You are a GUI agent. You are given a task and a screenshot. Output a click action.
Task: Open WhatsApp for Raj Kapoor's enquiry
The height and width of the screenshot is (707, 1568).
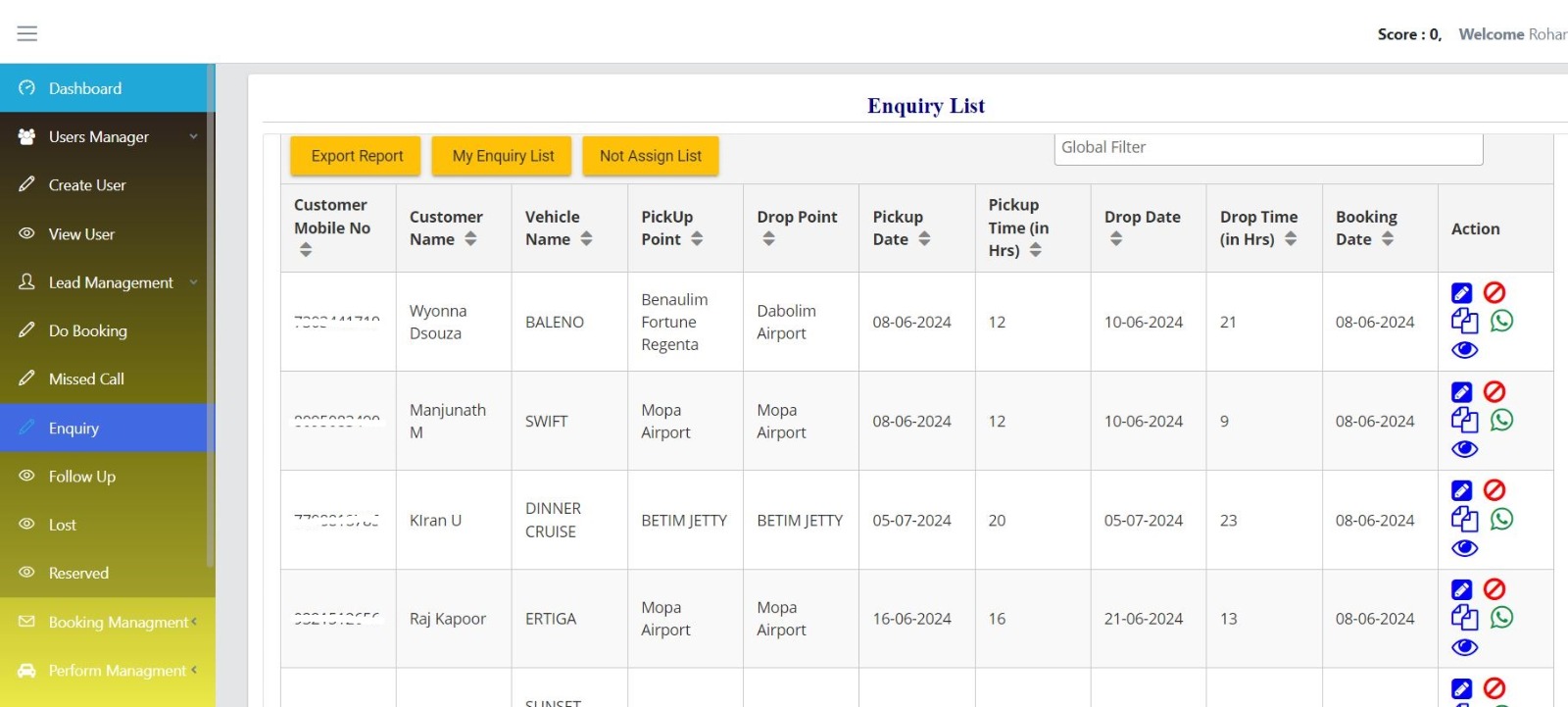1501,618
